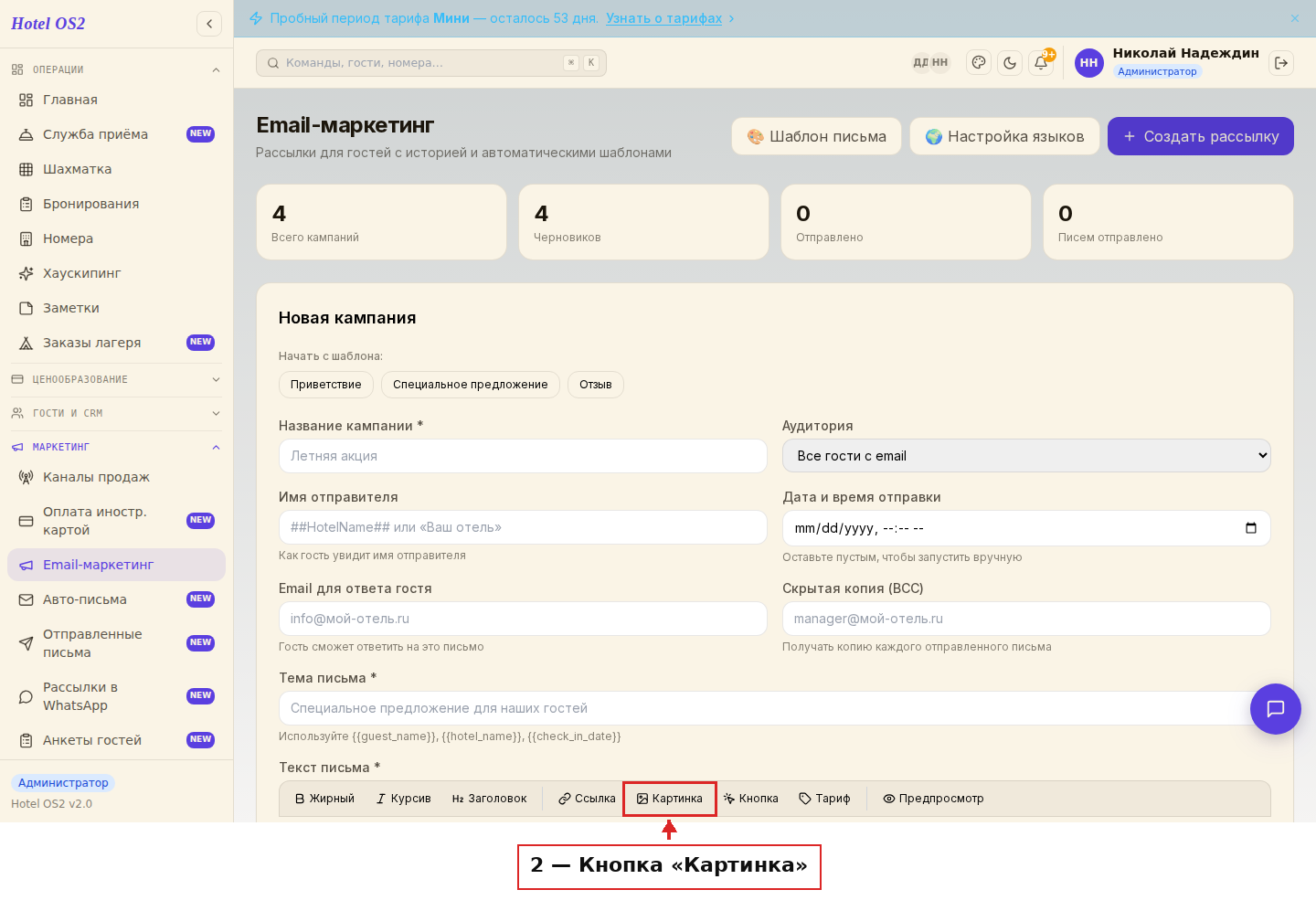Insert a link with Ссылка button

(587, 799)
